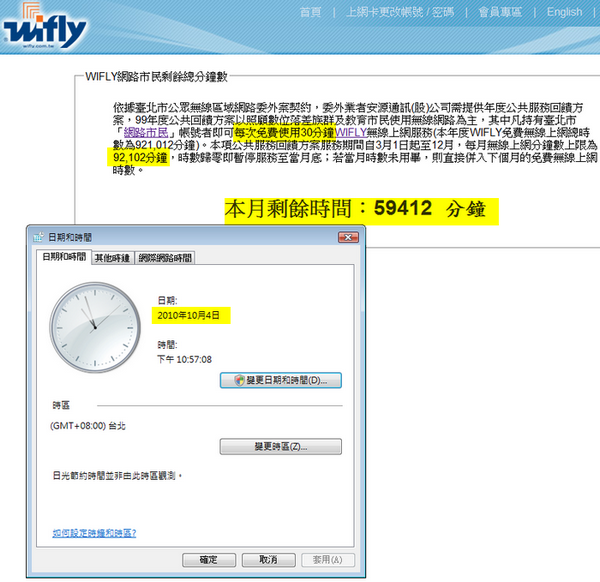Select the timezone text (GMT+08:00) 台北
The height and width of the screenshot is (582, 600).
88,426
